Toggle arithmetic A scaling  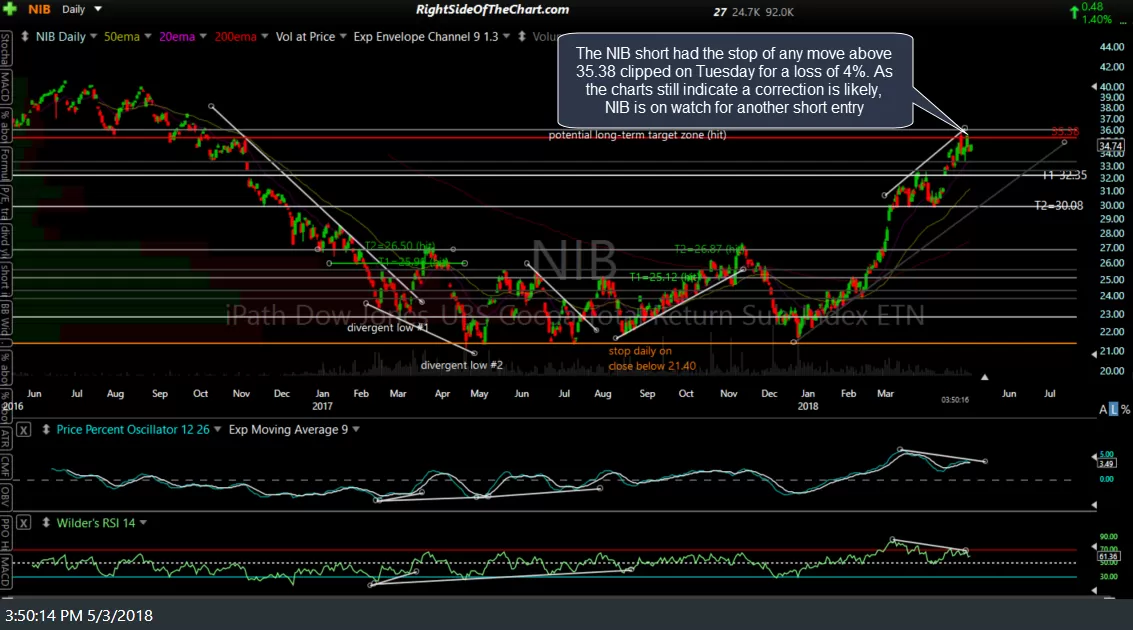[1103, 410]
